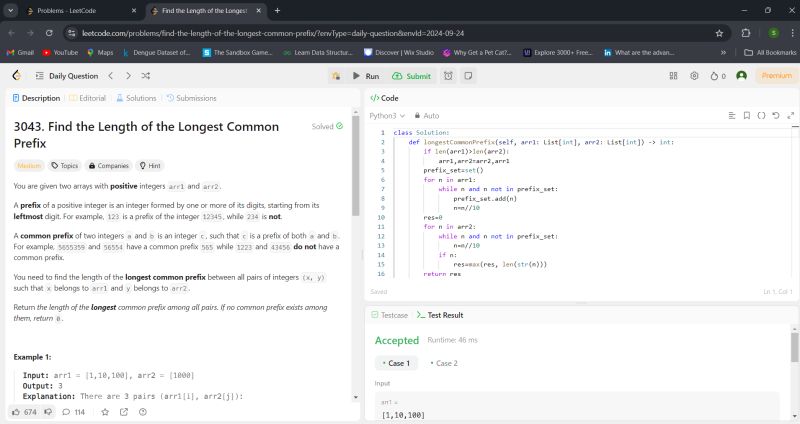Open a new browser tab
Image resolution: width=800 pixels, height=424 pixels.
(x=277, y=10)
